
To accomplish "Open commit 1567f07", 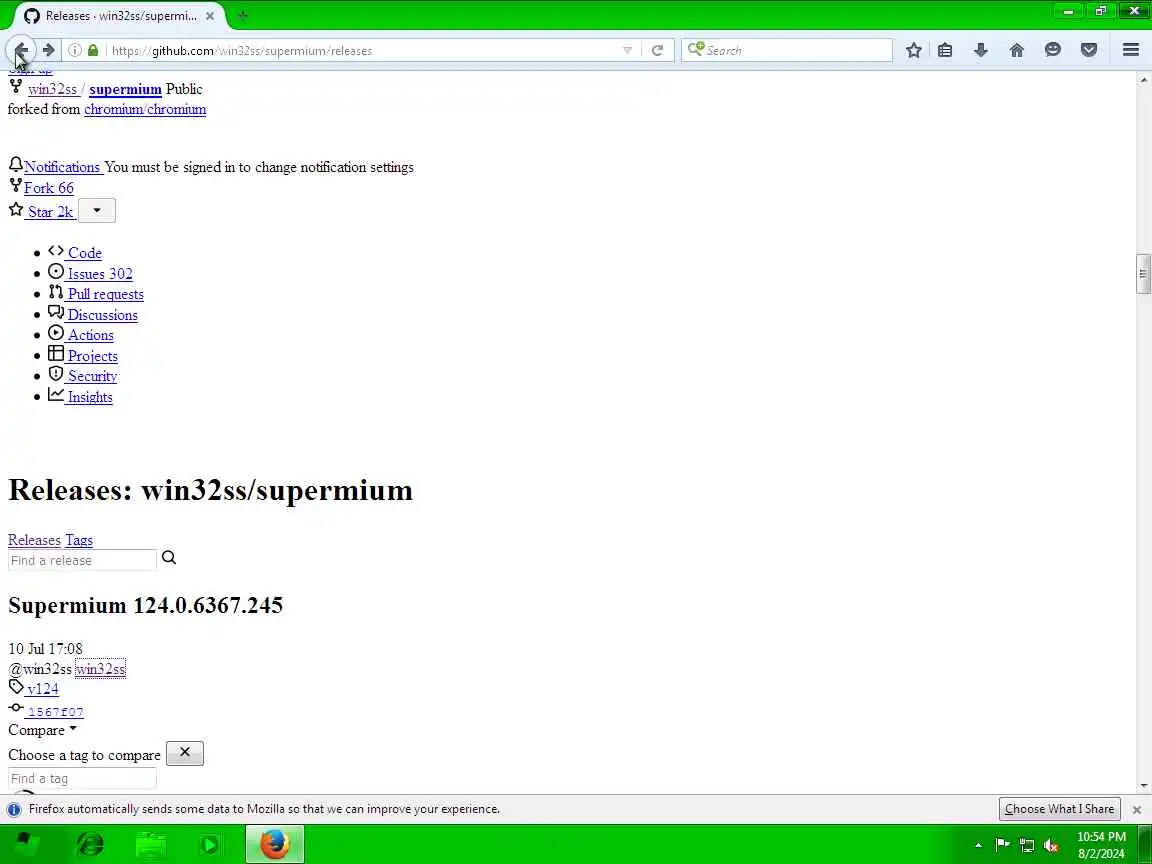I will [56, 712].
